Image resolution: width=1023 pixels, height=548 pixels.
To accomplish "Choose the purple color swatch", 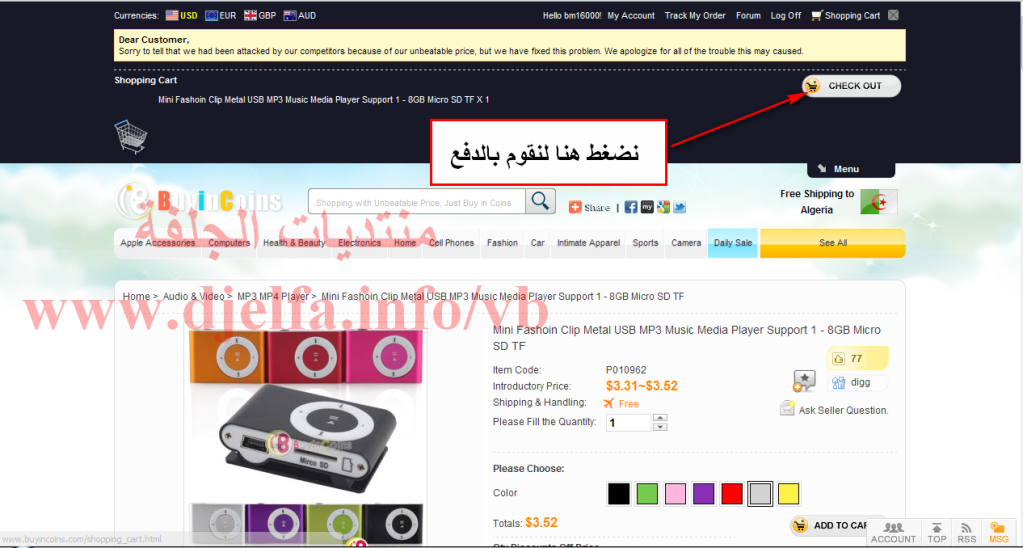I will tap(704, 493).
